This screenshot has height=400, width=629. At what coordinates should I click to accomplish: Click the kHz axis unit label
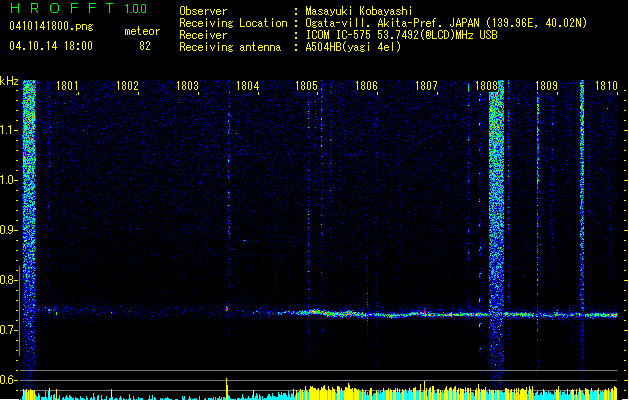pyautogui.click(x=9, y=81)
